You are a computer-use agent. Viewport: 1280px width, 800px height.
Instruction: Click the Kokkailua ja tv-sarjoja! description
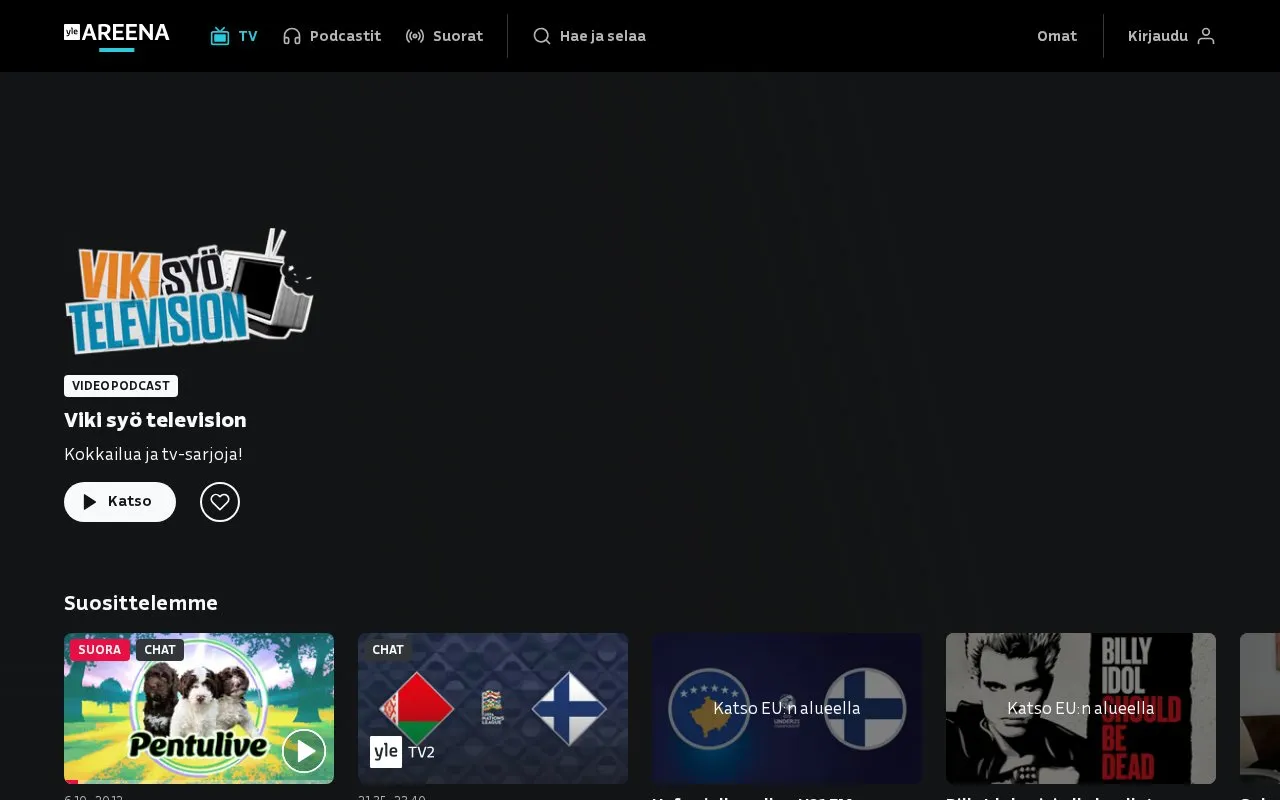pyautogui.click(x=154, y=454)
